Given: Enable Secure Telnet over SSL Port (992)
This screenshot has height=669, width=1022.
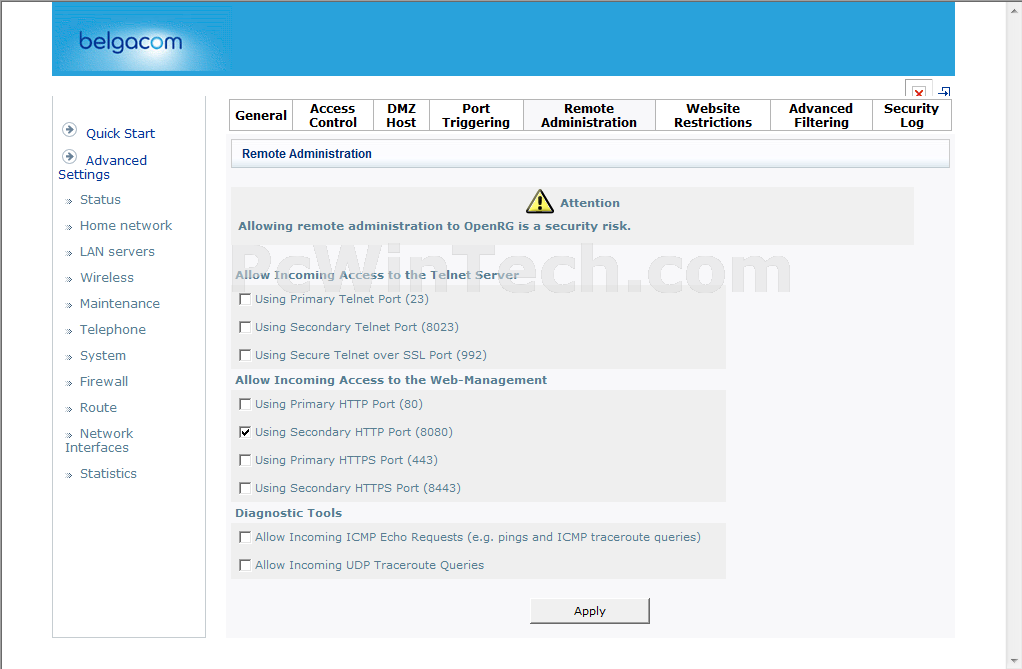Looking at the screenshot, I should click(245, 355).
